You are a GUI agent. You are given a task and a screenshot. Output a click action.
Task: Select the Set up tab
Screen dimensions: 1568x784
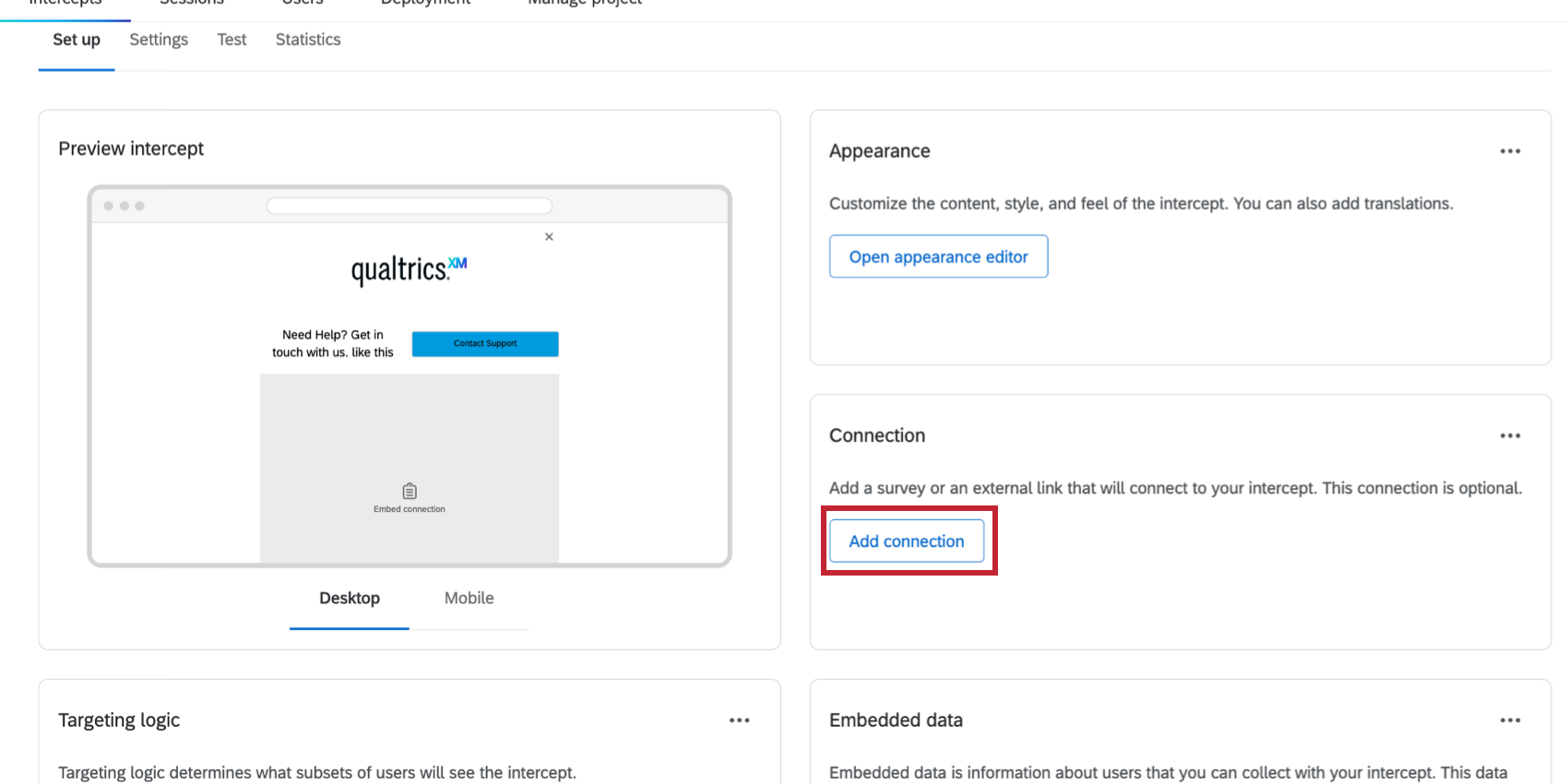pos(77,40)
